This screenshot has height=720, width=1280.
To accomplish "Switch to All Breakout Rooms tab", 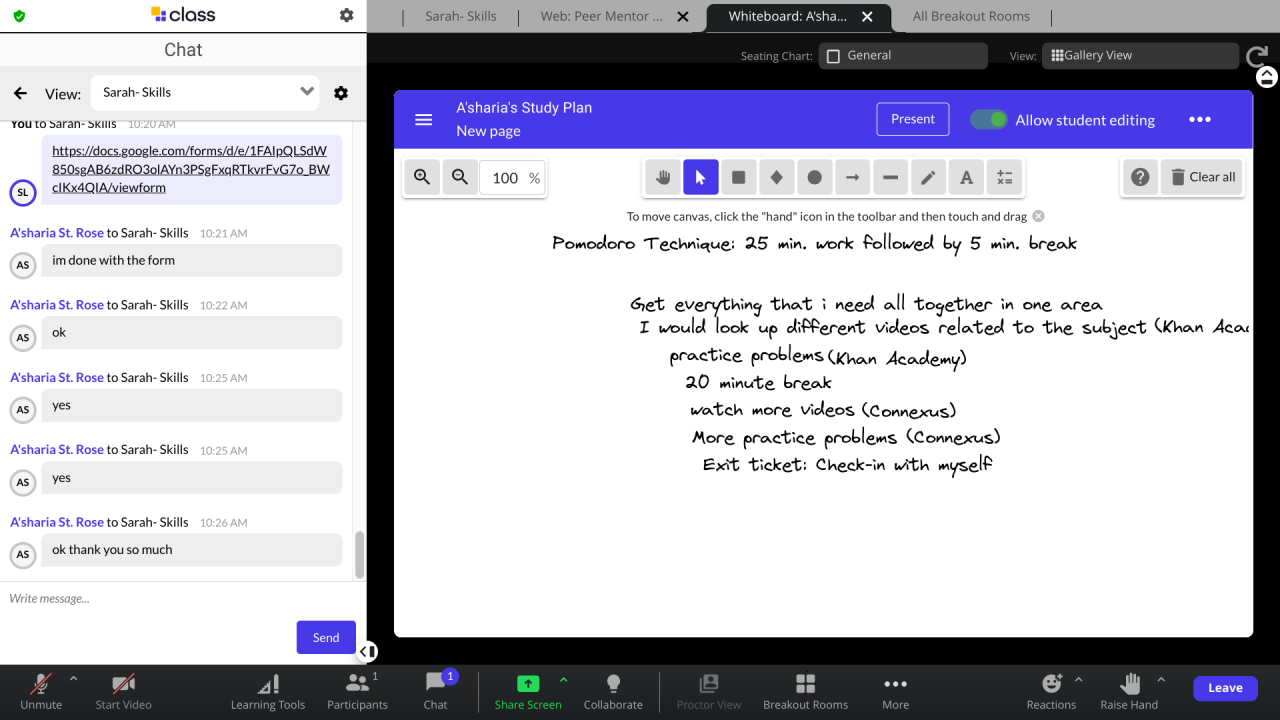I will pos(970,17).
